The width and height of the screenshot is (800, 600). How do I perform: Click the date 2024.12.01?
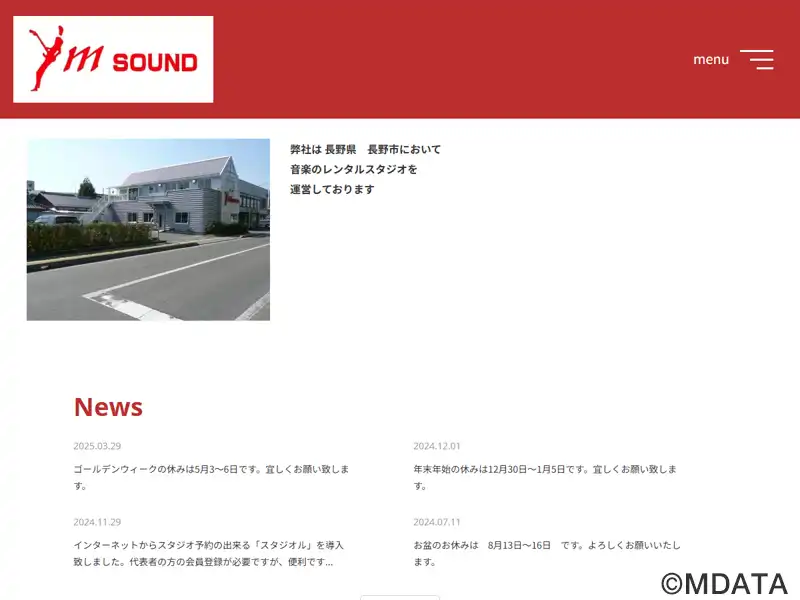pos(437,446)
